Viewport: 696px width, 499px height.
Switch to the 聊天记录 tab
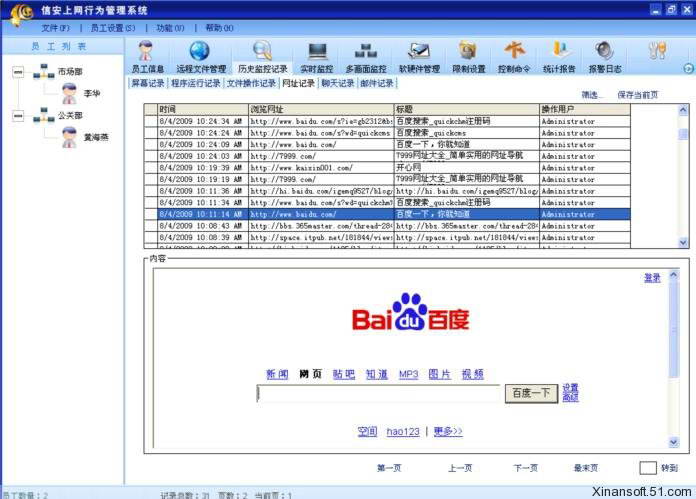coord(338,83)
